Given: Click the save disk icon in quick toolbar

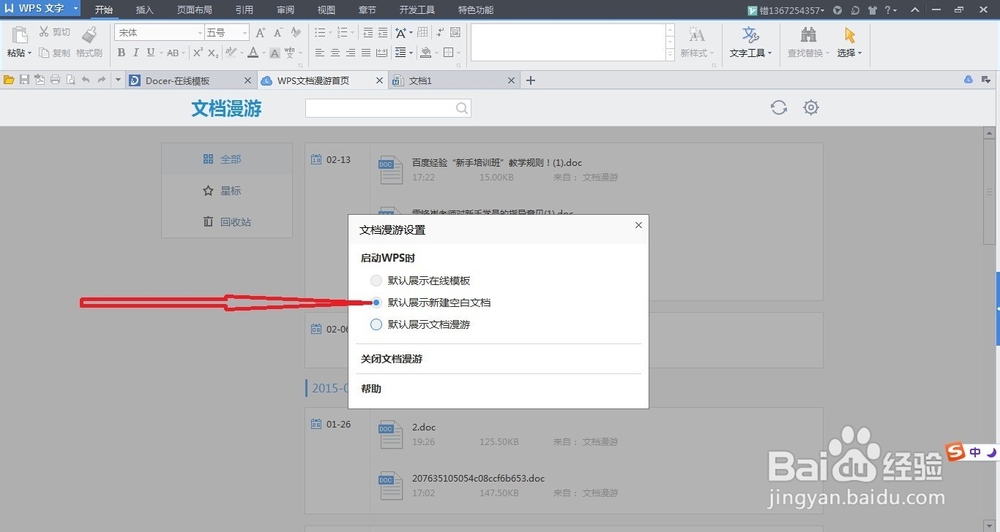Looking at the screenshot, I should tap(24, 80).
